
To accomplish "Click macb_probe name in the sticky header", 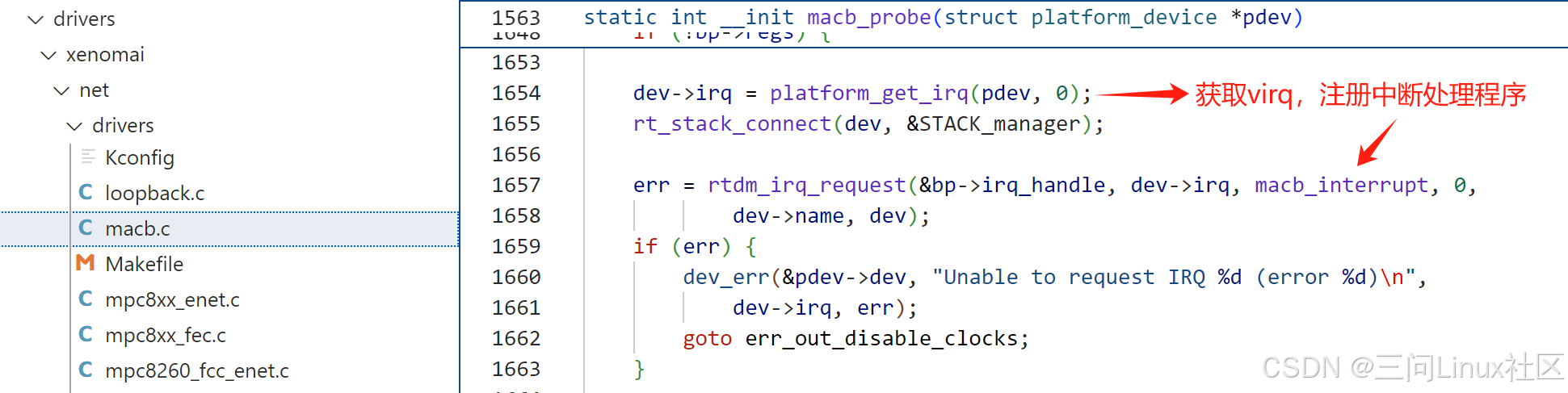I will (x=869, y=18).
